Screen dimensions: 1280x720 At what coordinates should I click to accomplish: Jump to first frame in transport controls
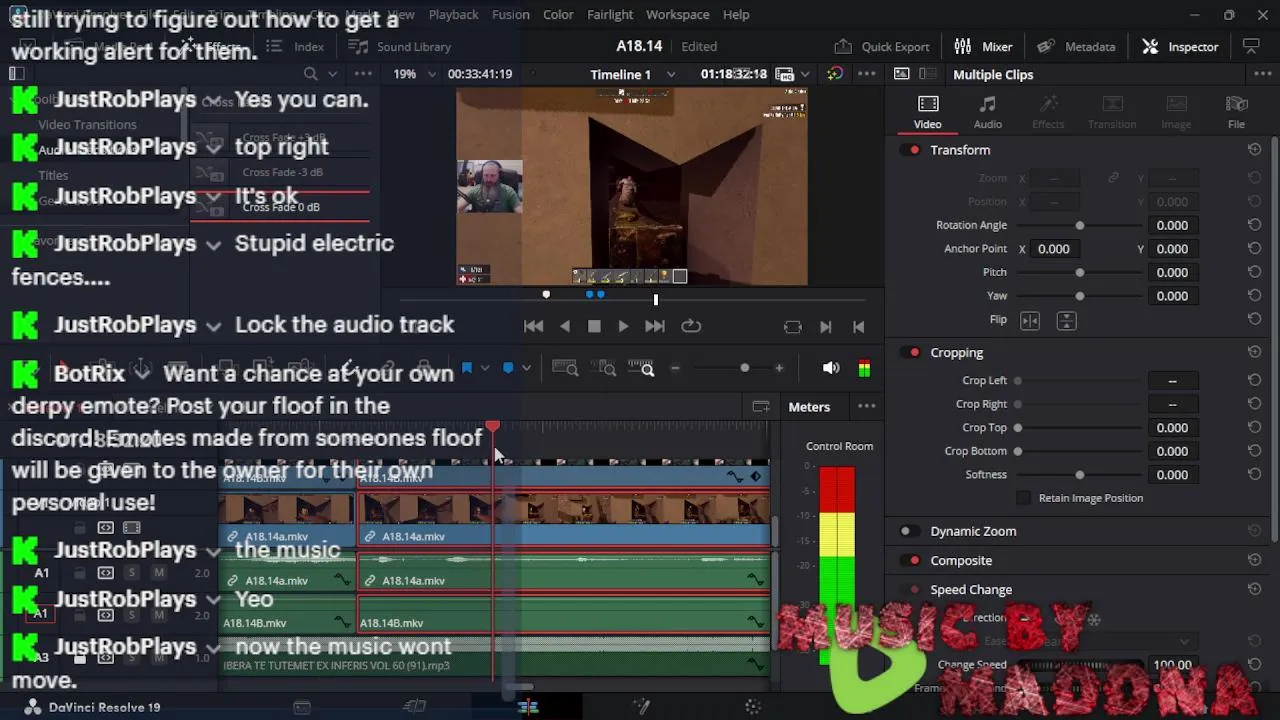(533, 326)
